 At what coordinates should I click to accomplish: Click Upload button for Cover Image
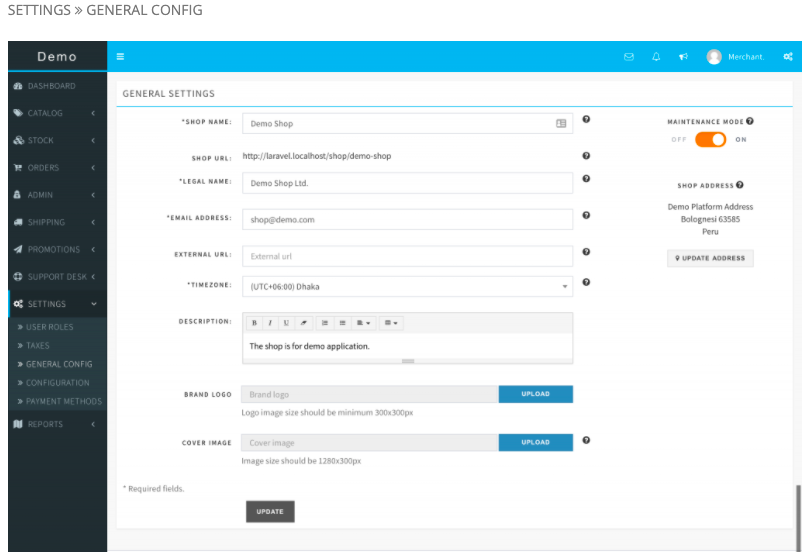coord(536,443)
